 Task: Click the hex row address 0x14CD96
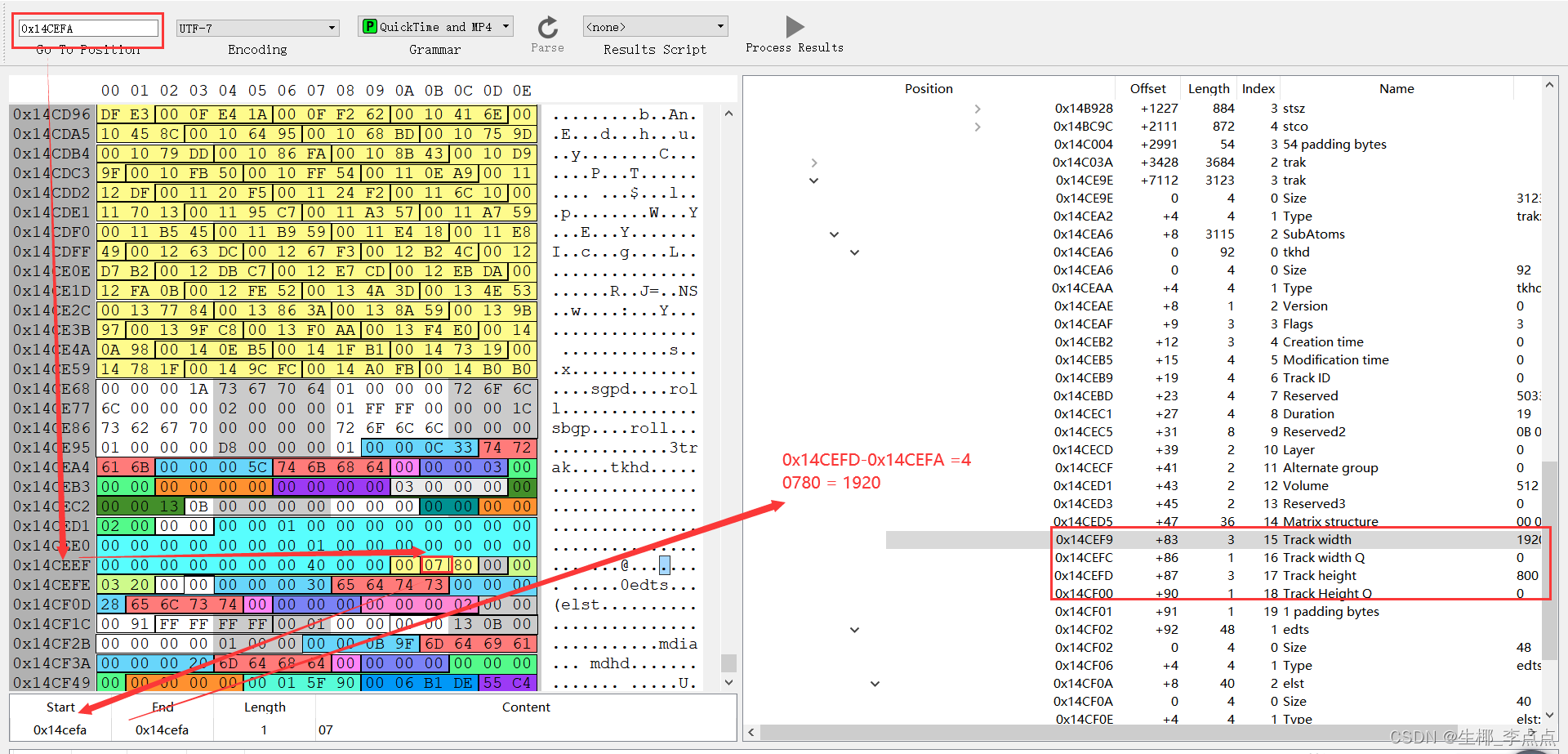pos(51,114)
